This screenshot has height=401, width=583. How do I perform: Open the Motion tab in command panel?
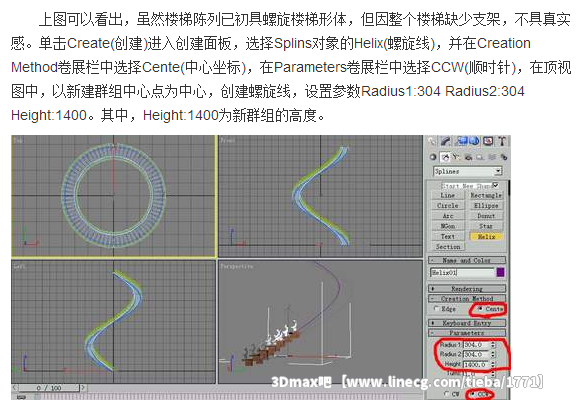click(474, 141)
